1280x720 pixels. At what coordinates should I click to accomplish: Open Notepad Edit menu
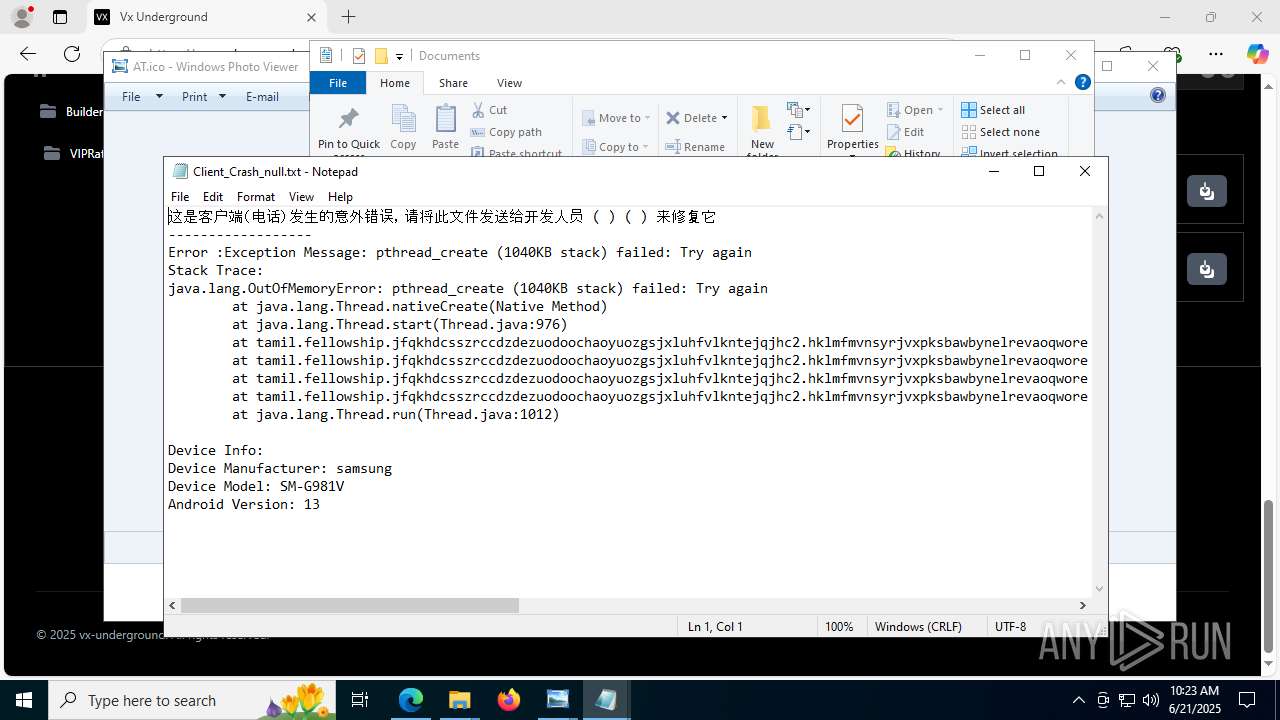(x=213, y=197)
